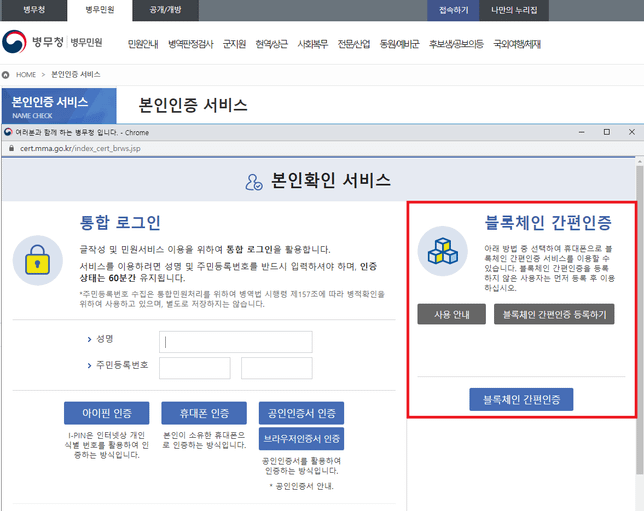Maximize the popup Chrome window

tap(607, 132)
